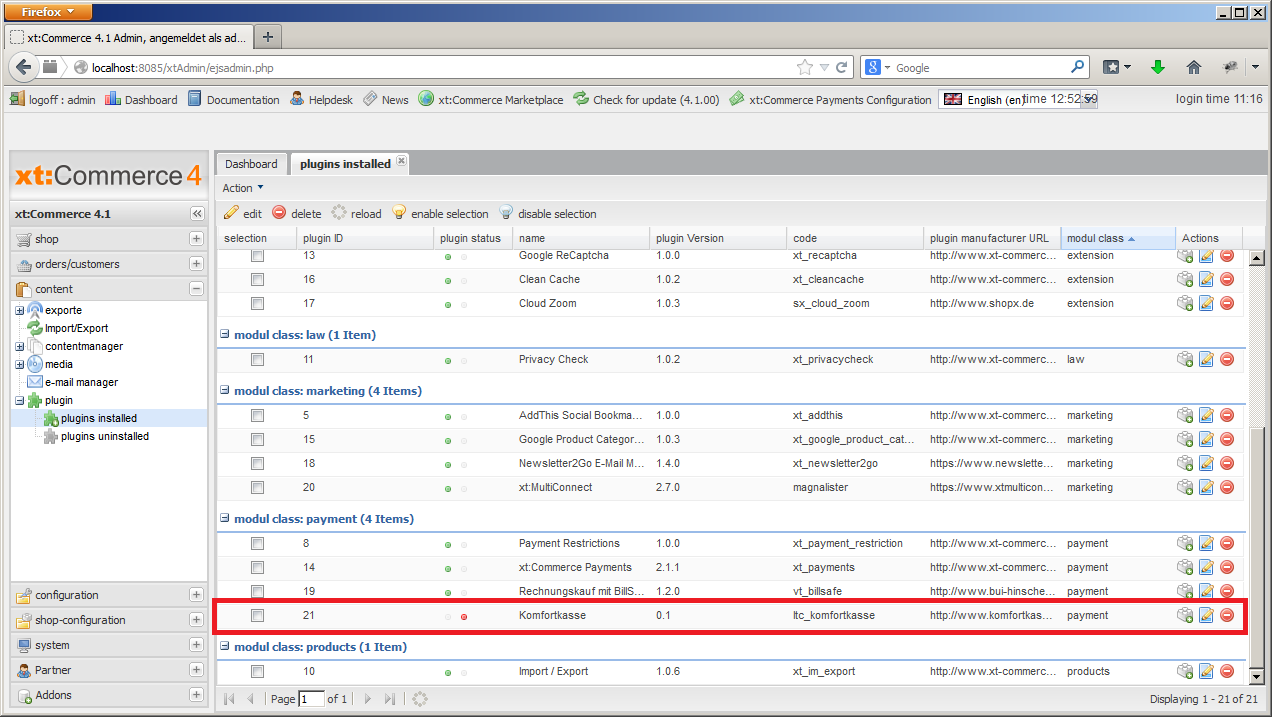
Task: Click first action icon for Payment Restrictions
Action: pyautogui.click(x=1185, y=543)
